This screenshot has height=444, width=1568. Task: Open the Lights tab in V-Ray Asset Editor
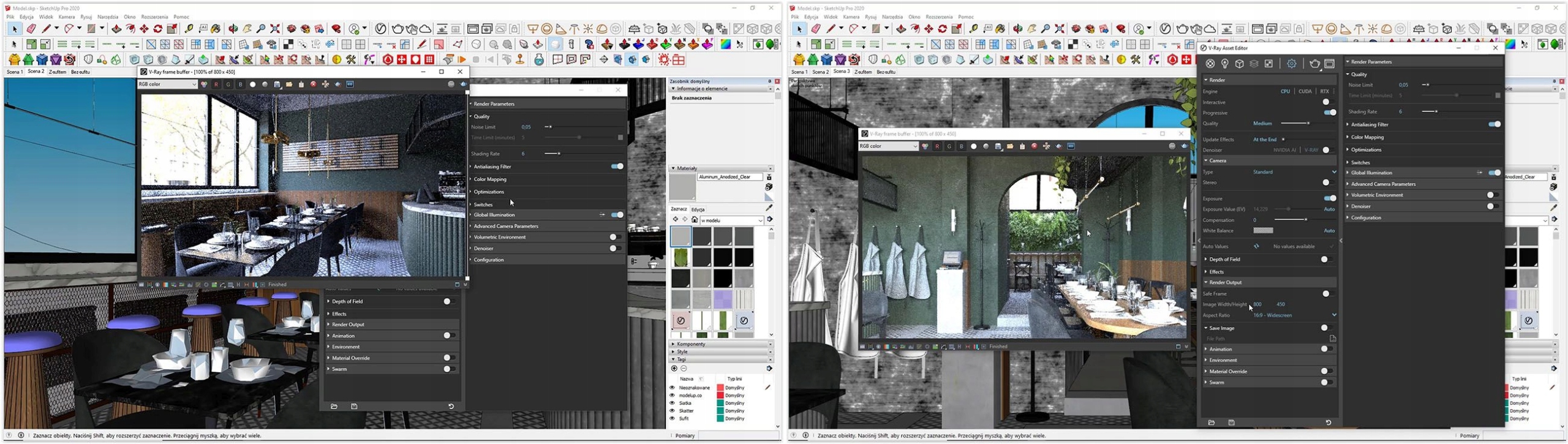pyautogui.click(x=1224, y=64)
